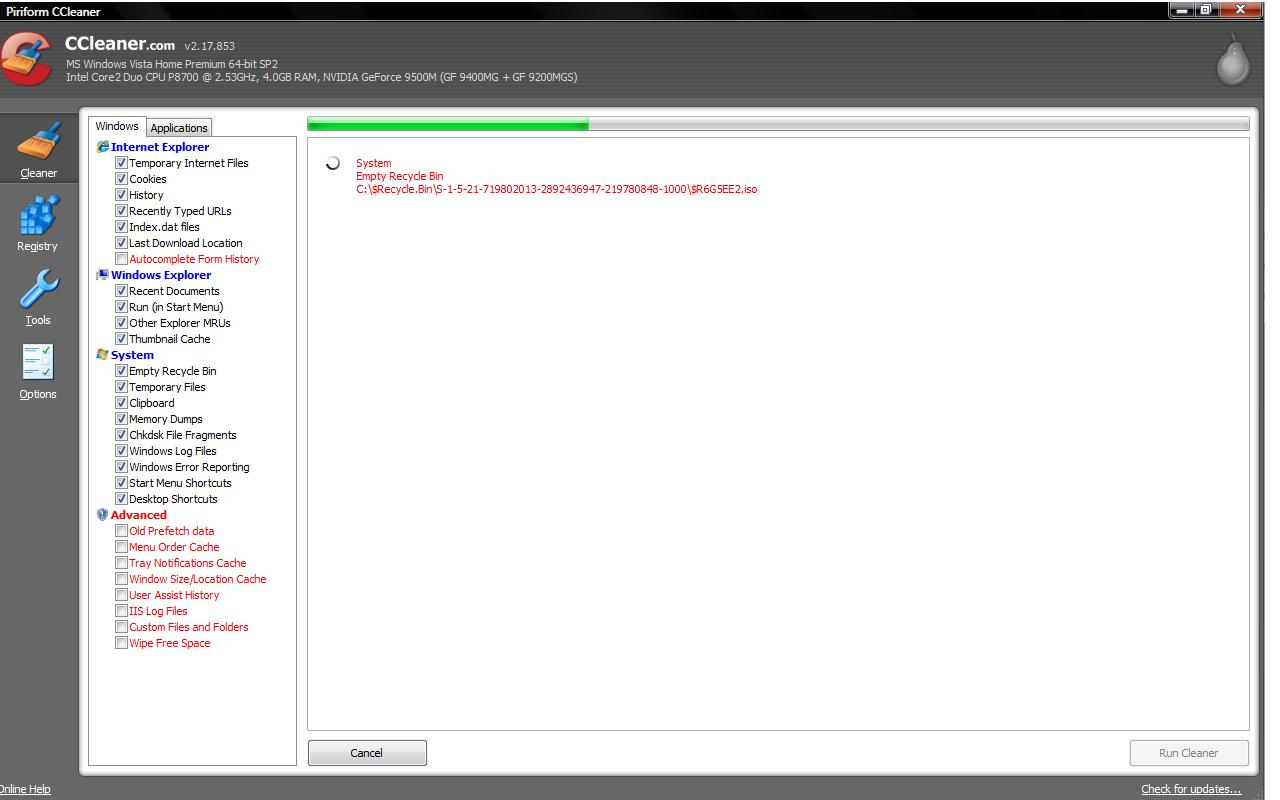Viewport: 1280px width, 800px height.
Task: Click the Run Cleaner button
Action: coord(1189,753)
